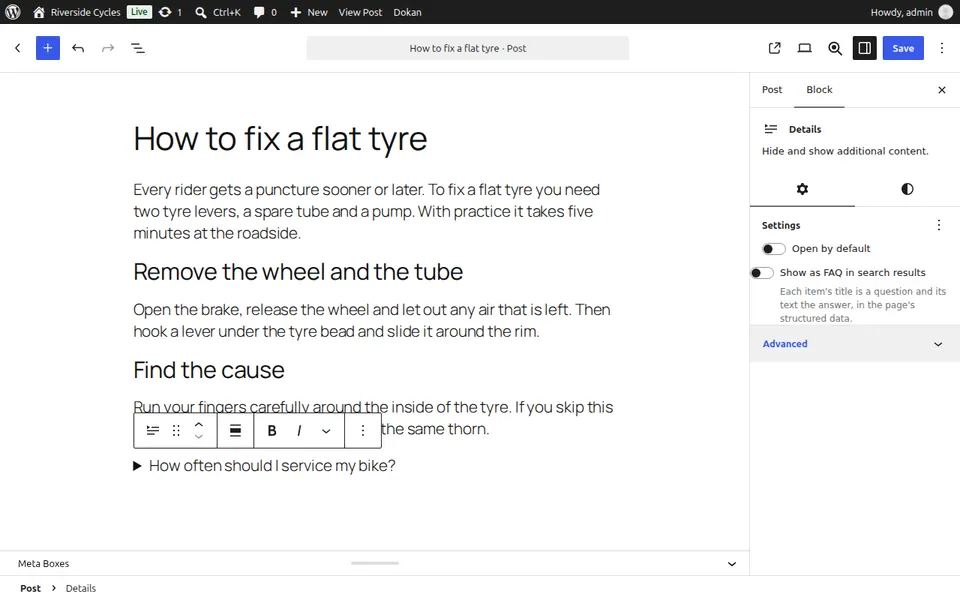Enable the Open by default toggle

(x=773, y=249)
